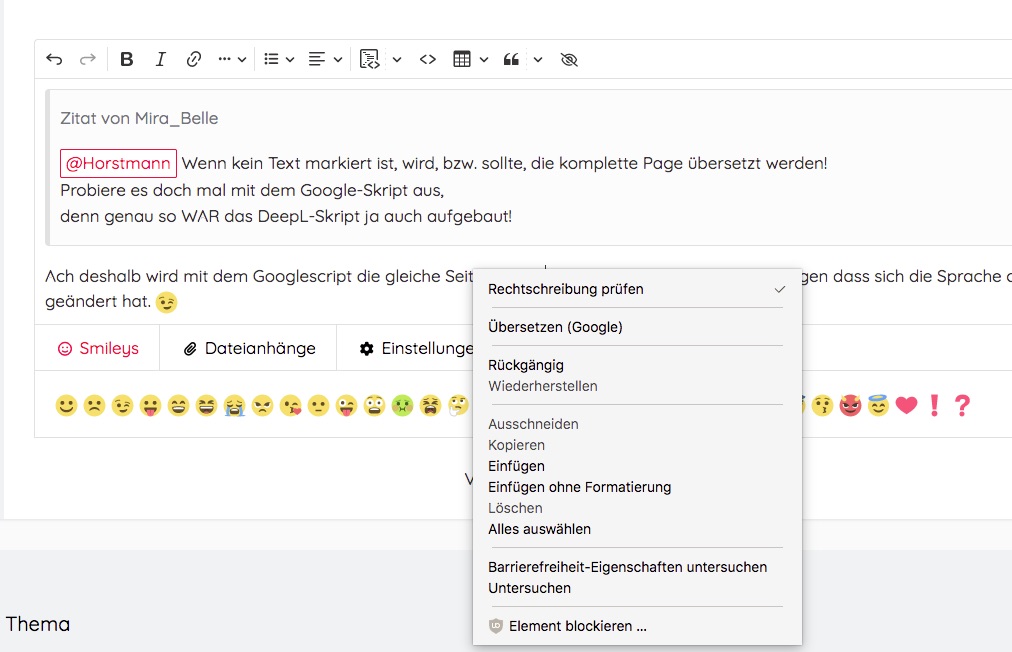This screenshot has height=652, width=1012.
Task: Insert inline code with angle brackets icon
Action: (428, 60)
